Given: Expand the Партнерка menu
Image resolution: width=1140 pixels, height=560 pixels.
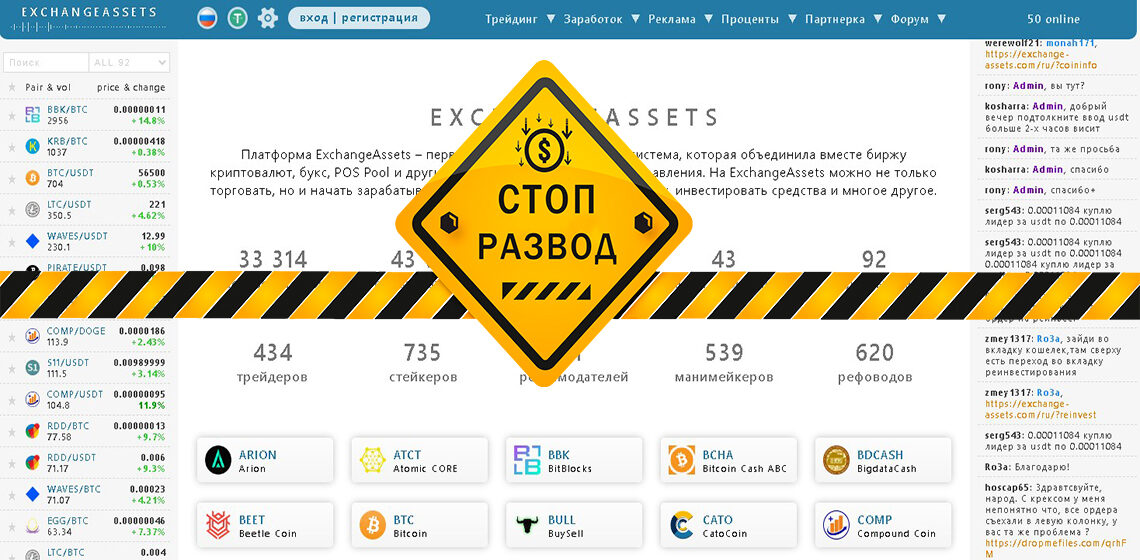Looking at the screenshot, I should coord(843,19).
